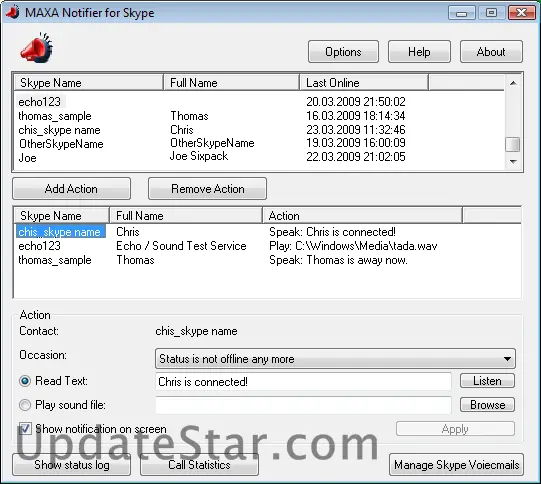The height and width of the screenshot is (484, 541).
Task: Click last online '19.03.2009 16:00:09' cell
Action: tap(356, 143)
